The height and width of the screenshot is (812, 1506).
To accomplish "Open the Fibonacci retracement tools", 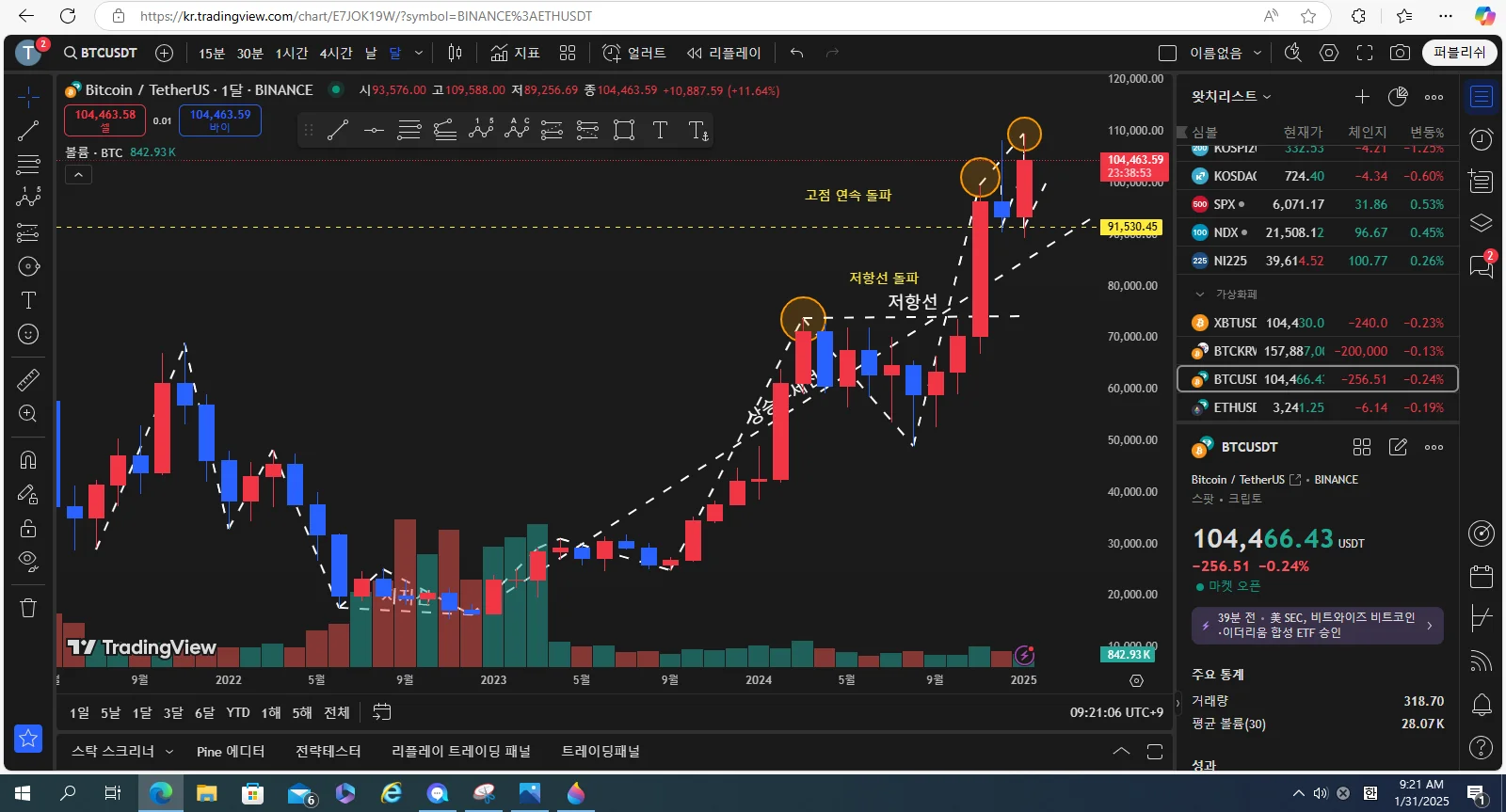I will pos(28,165).
